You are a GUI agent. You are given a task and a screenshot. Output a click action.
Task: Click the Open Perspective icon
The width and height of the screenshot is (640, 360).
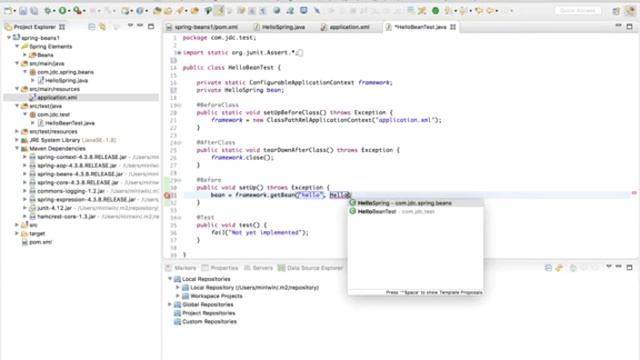[x=616, y=11]
